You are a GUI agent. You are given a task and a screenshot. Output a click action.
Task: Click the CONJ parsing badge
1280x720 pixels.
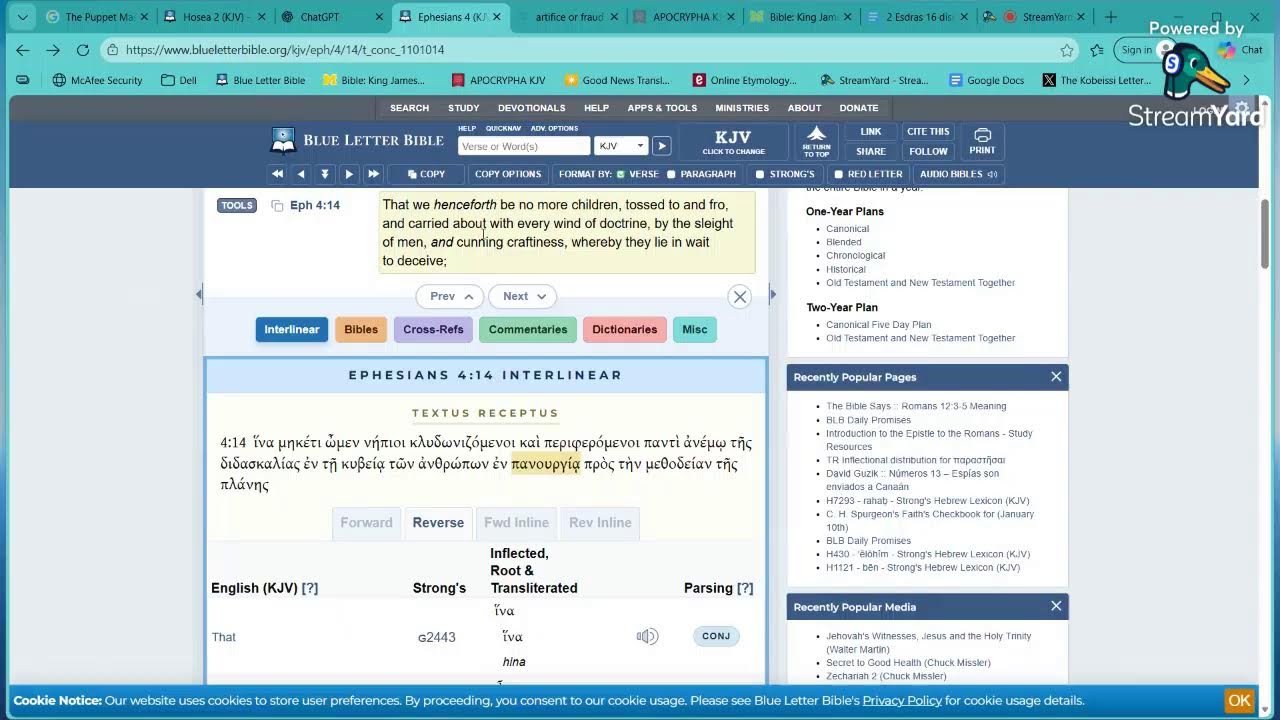click(x=716, y=636)
